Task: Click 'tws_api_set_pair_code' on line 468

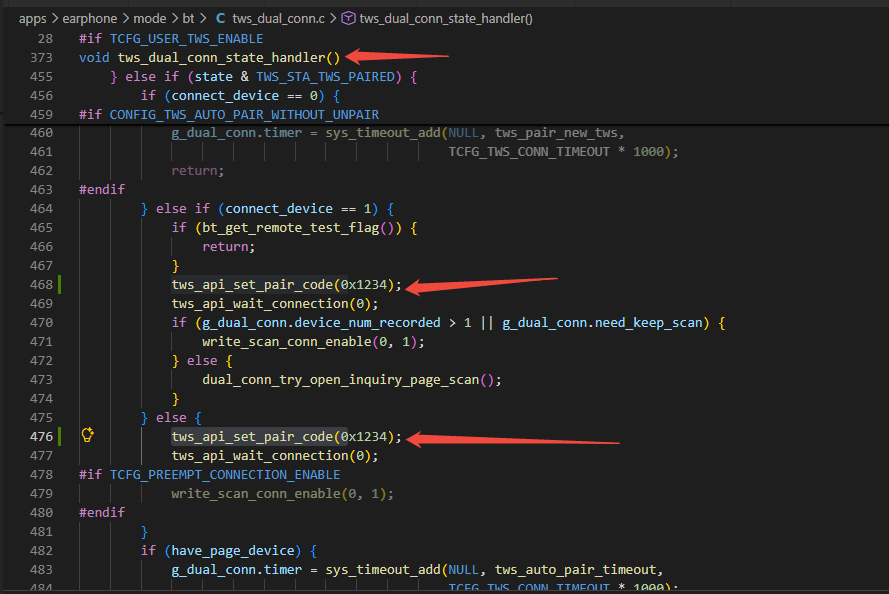Action: tap(252, 285)
